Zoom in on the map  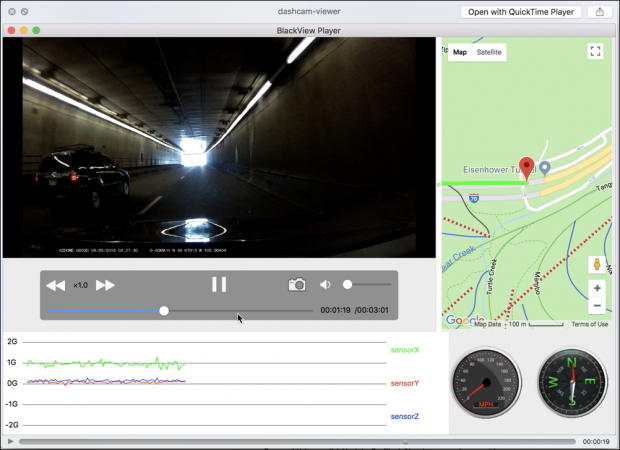click(597, 288)
